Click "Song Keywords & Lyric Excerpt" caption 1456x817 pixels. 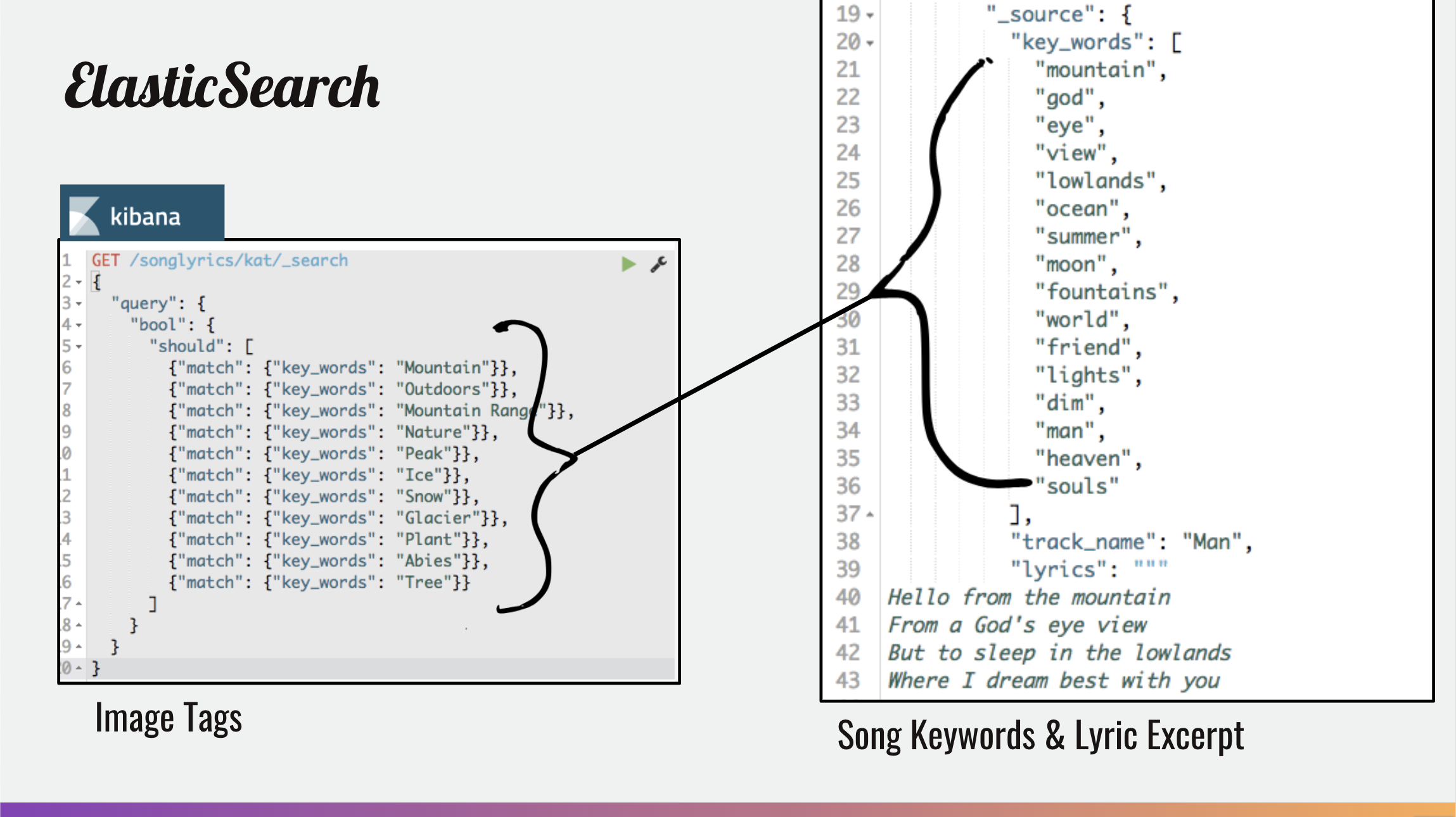click(1040, 736)
